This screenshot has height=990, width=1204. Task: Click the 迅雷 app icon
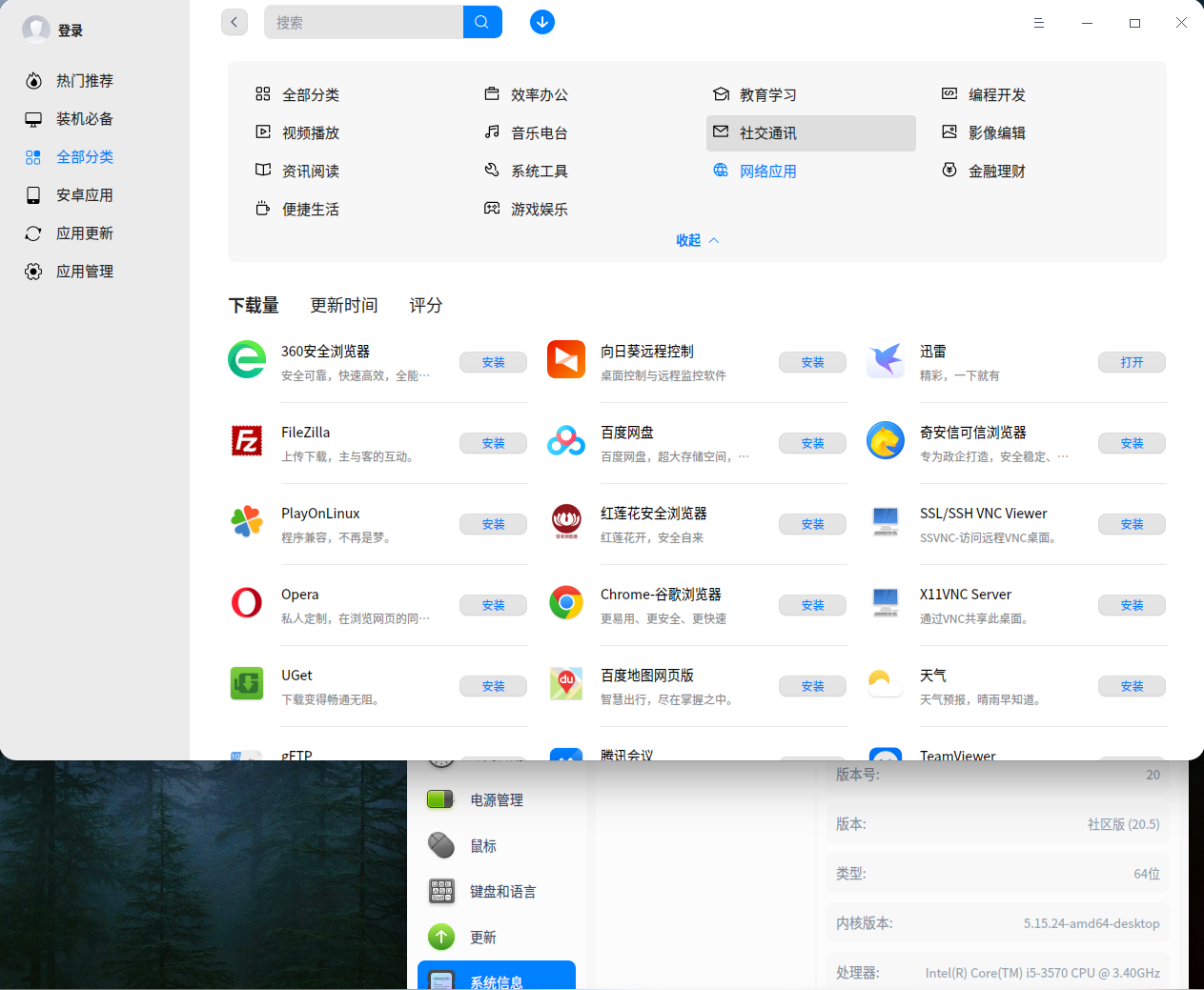(x=885, y=360)
